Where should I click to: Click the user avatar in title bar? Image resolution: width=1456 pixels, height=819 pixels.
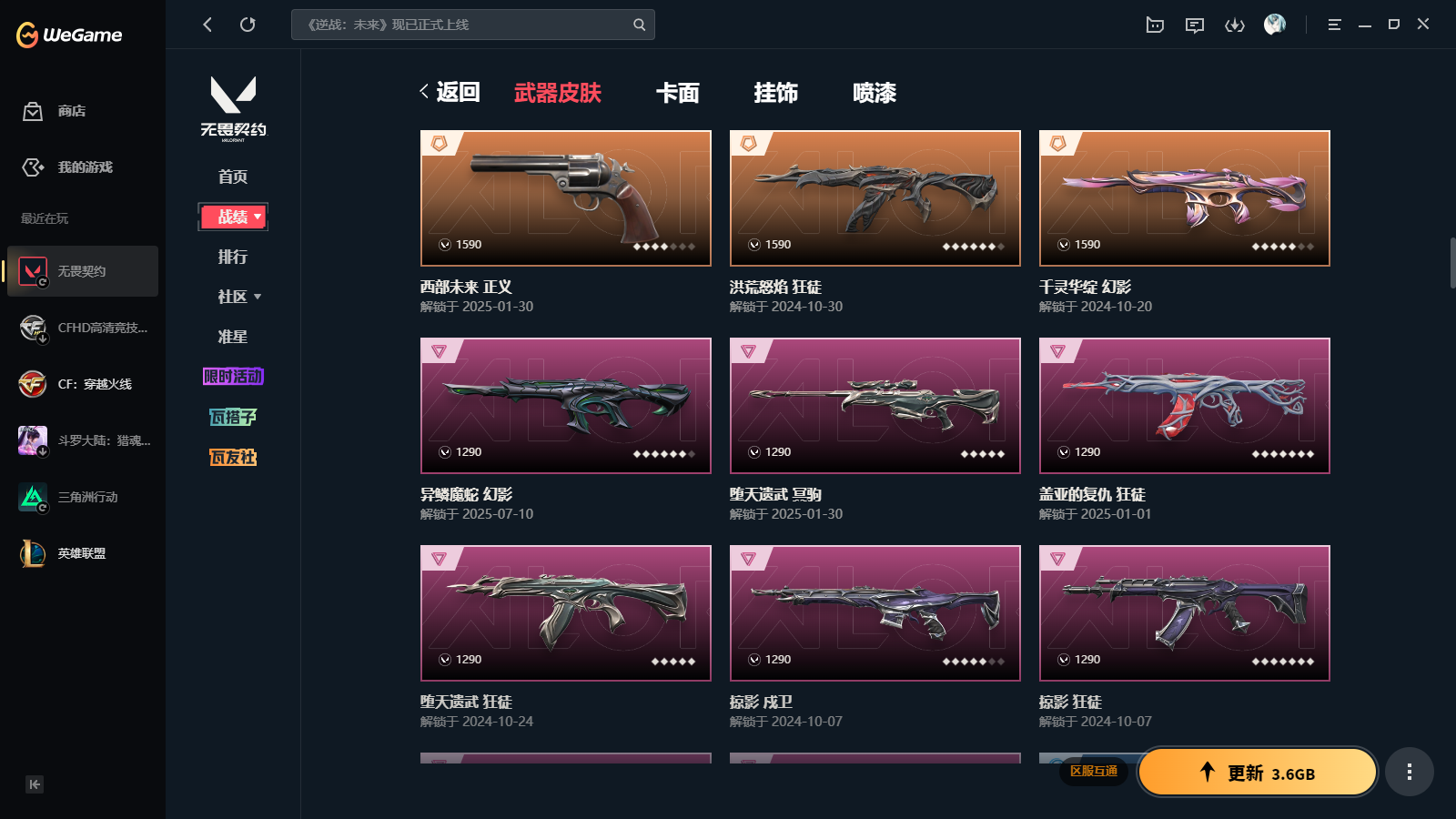1275,25
